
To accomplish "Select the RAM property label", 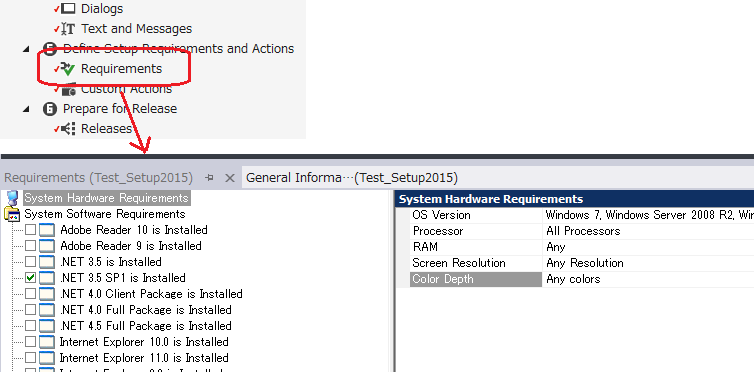I will [425, 247].
